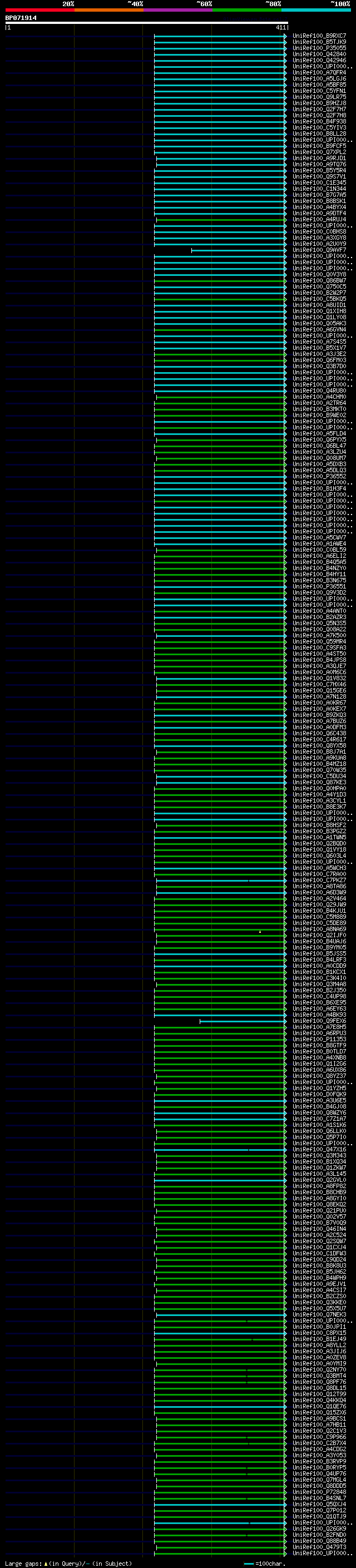Open hit UniRef100_Q42840
Screen dimensions: 356x1568
coord(319,54)
